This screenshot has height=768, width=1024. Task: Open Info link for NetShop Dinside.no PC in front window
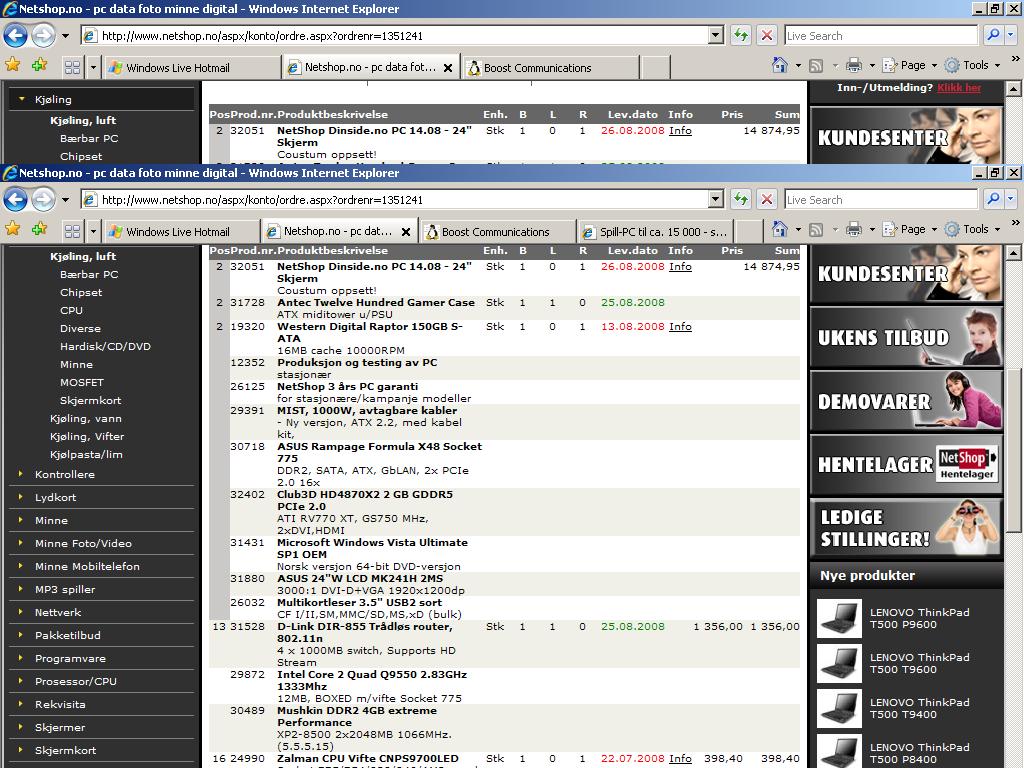(680, 266)
